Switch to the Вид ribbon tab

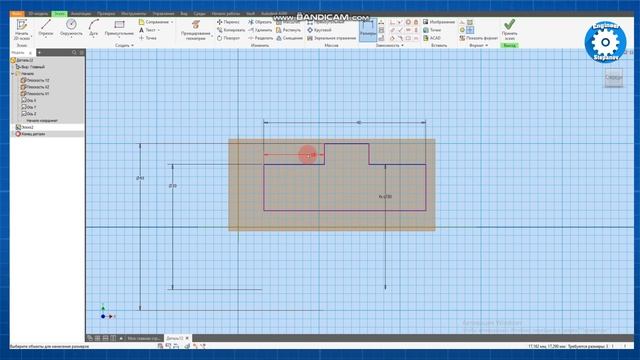[x=184, y=13]
